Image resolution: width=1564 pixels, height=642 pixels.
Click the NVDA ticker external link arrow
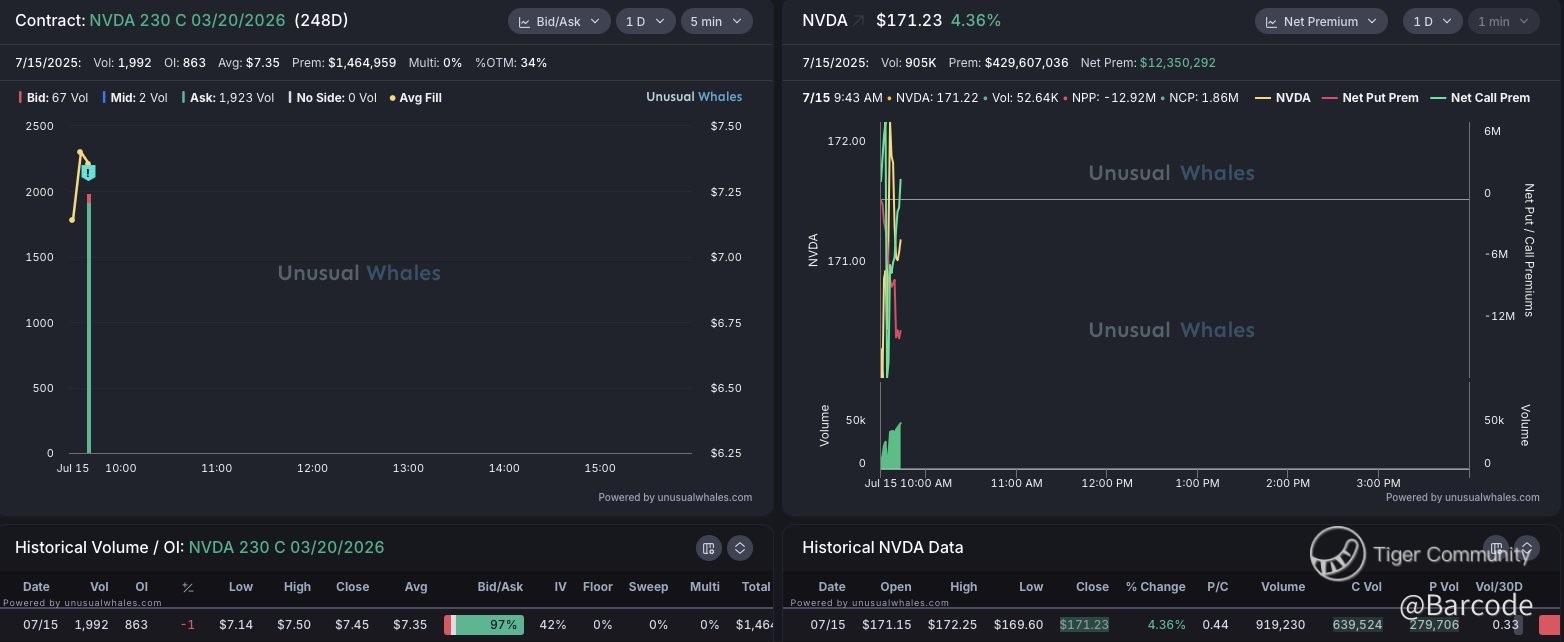(x=859, y=20)
